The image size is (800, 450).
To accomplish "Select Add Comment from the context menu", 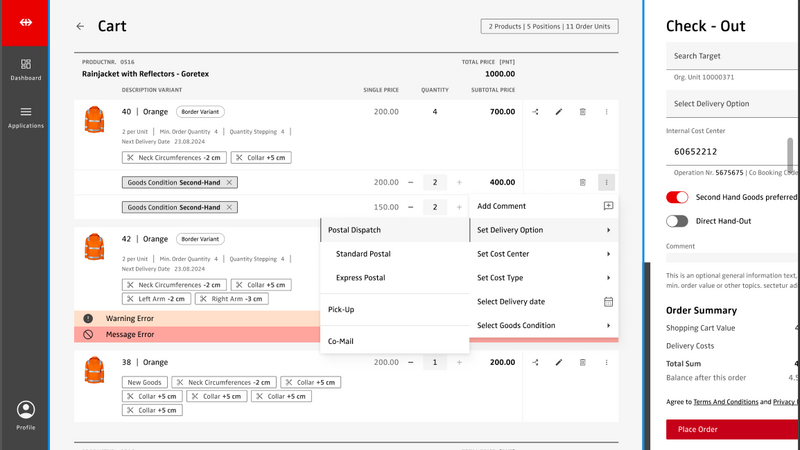I will click(x=544, y=206).
